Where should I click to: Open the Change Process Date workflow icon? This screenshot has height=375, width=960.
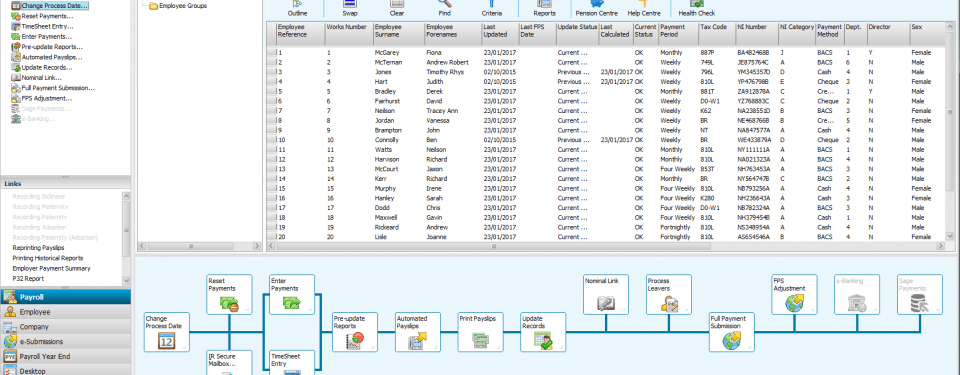tap(167, 332)
